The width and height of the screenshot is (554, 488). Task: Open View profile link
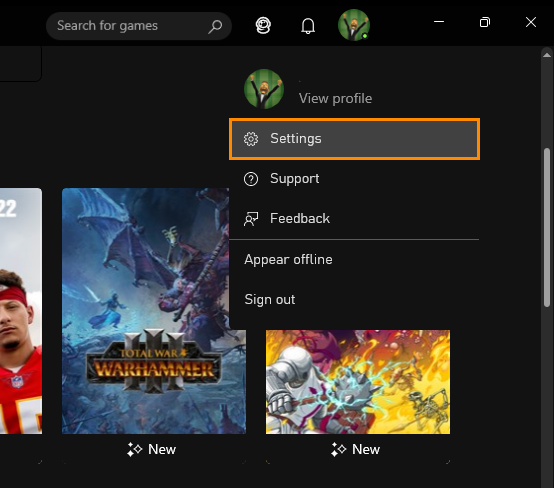click(335, 98)
